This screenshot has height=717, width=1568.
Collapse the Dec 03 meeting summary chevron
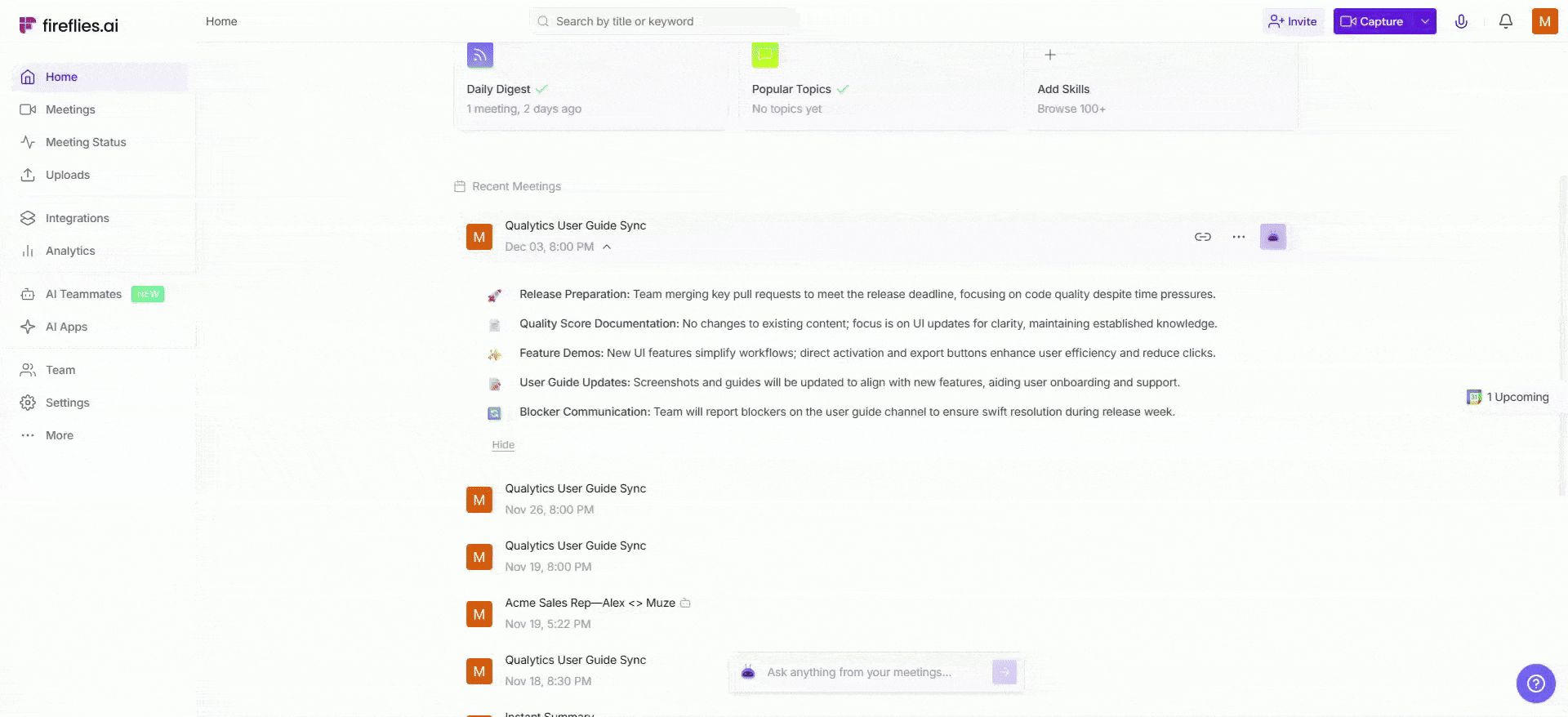click(607, 247)
